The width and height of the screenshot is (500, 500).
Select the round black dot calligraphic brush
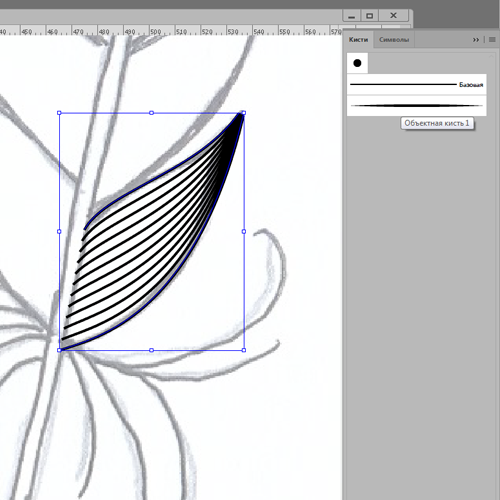(x=357, y=63)
